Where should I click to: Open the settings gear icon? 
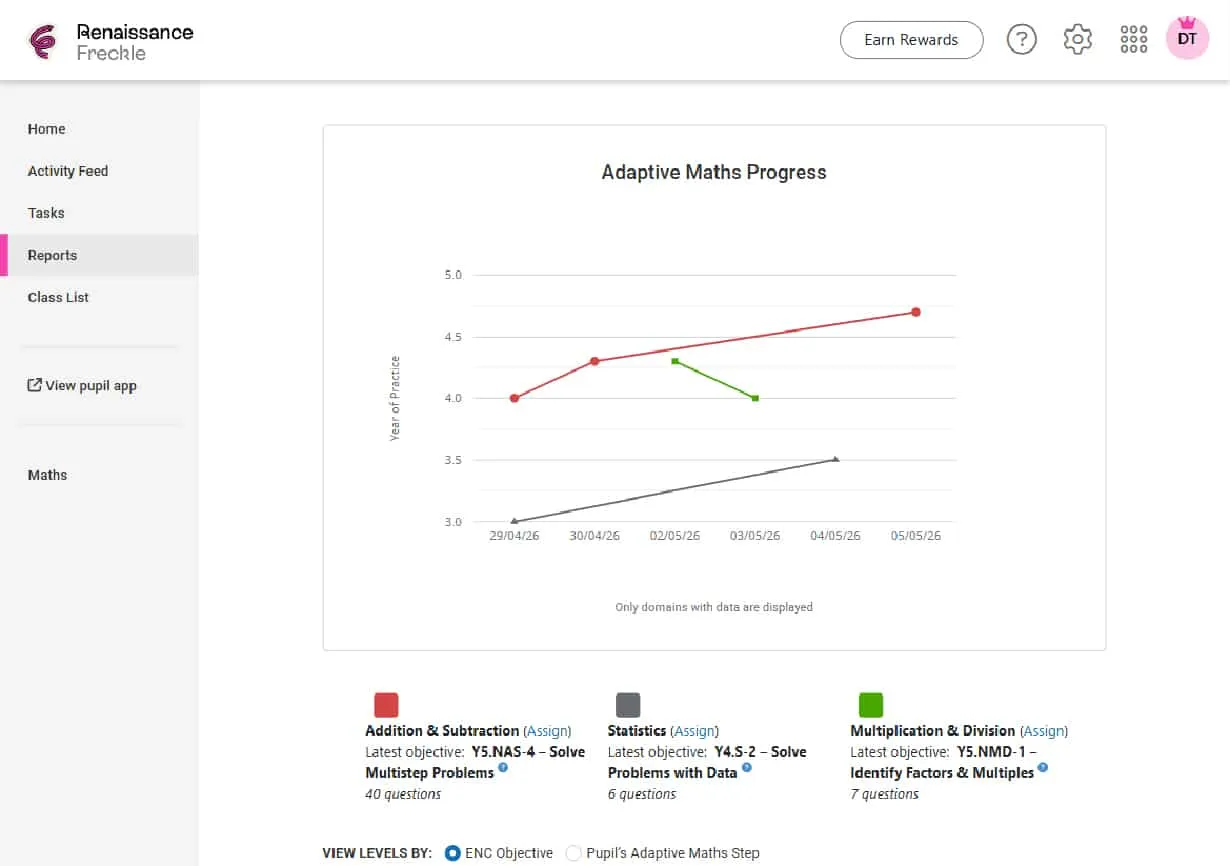[1077, 40]
